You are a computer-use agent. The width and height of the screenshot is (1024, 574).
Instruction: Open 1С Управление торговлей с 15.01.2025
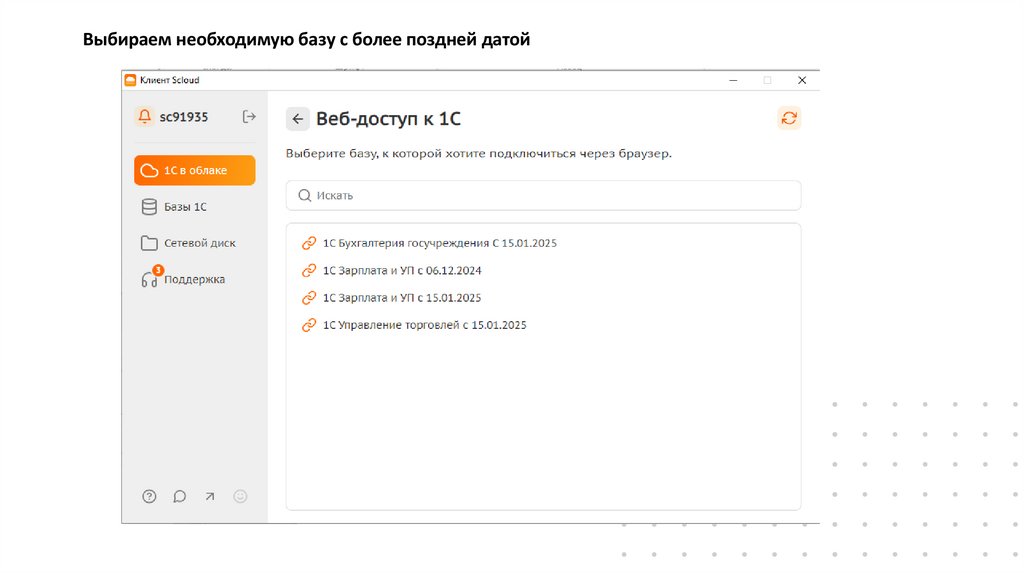click(x=424, y=325)
